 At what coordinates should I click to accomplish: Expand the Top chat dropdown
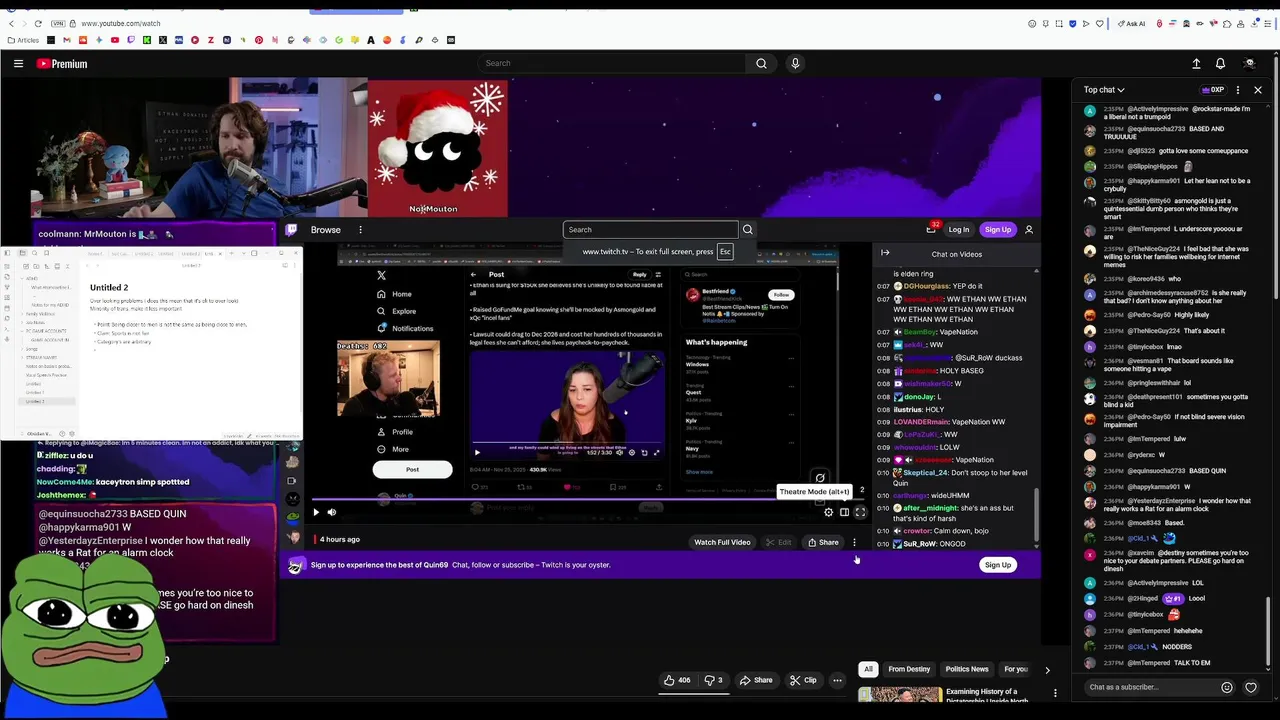(x=1104, y=90)
